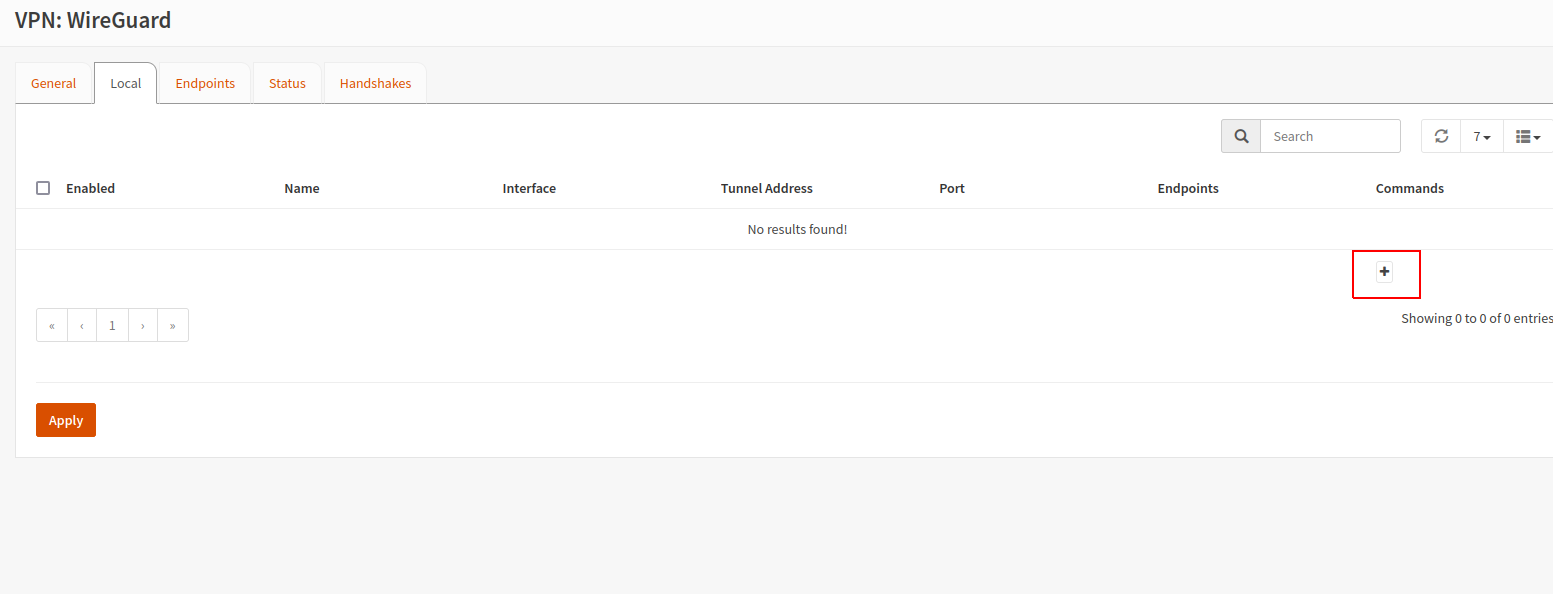Image resolution: width=1553 pixels, height=594 pixels.
Task: Go to first page of results
Action: tap(52, 325)
